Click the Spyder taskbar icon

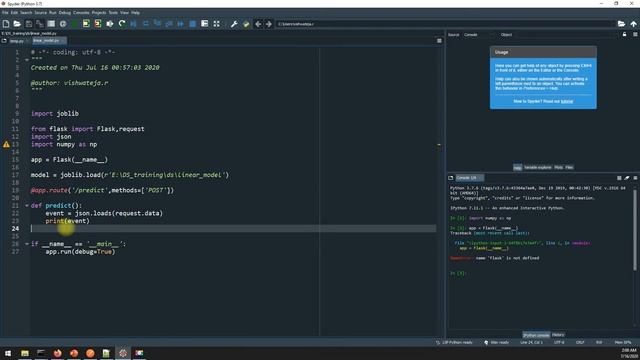pos(123,353)
